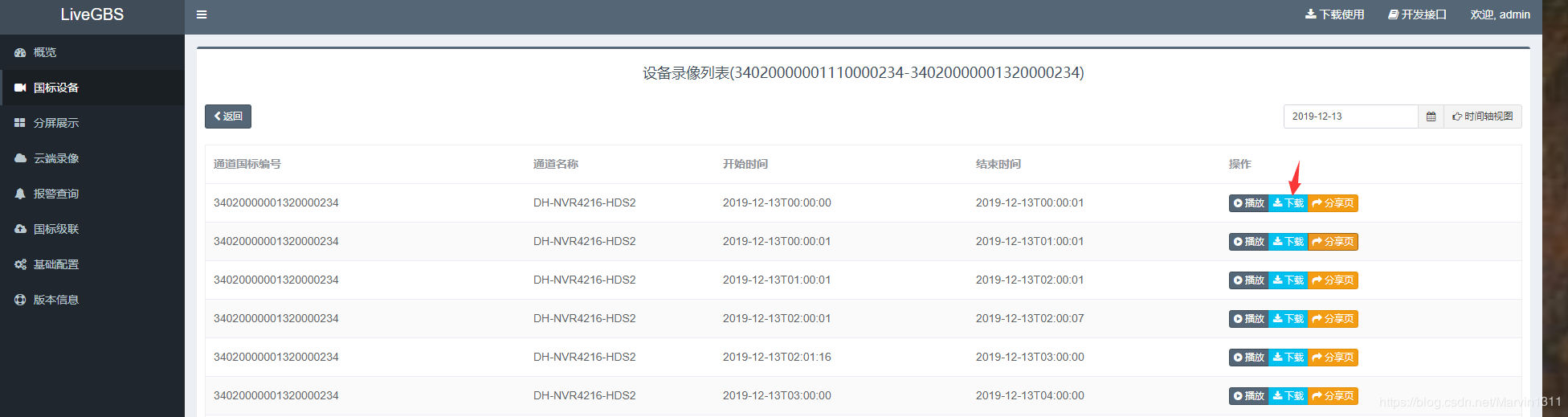Switch to 时间轴视图 timeline view
1568x417 pixels.
coord(1483,117)
